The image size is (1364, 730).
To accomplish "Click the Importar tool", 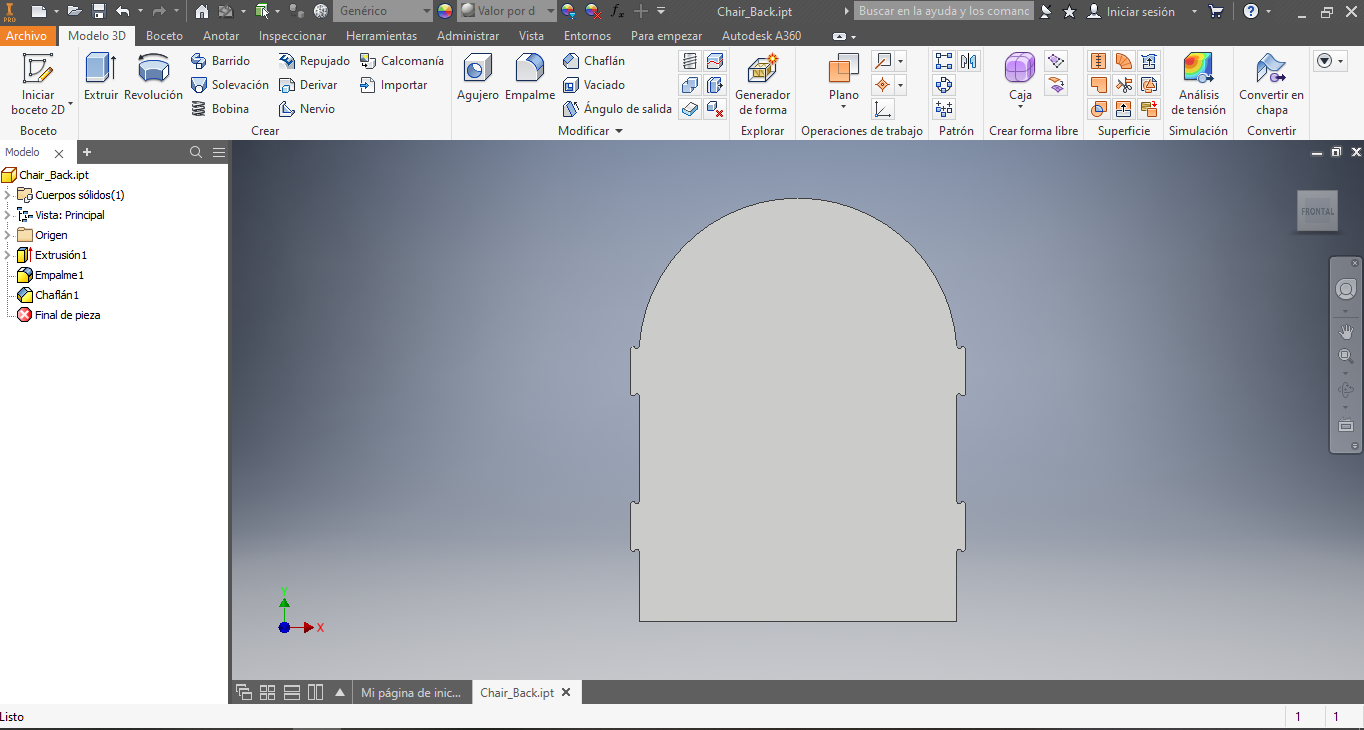I will 393,85.
